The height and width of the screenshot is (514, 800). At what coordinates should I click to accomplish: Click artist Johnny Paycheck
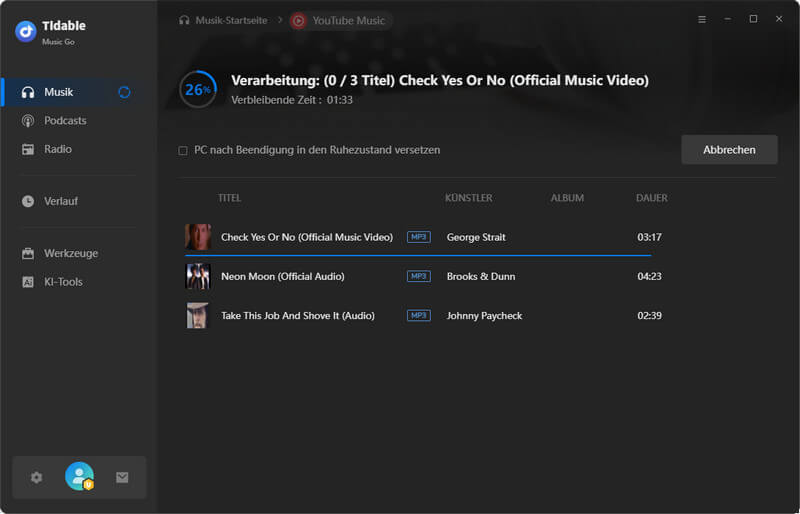coord(484,315)
